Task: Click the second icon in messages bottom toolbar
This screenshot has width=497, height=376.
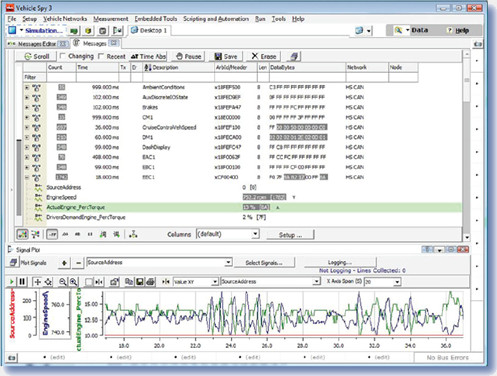Action: tap(35, 234)
